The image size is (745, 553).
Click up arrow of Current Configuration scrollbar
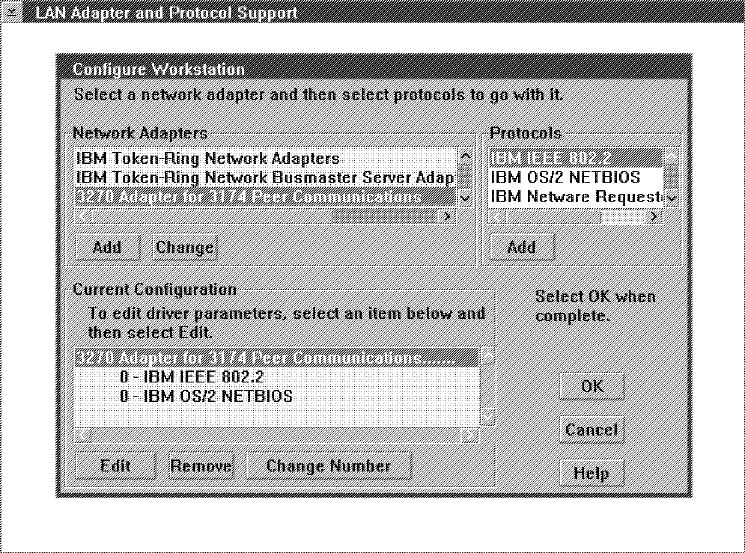point(488,355)
